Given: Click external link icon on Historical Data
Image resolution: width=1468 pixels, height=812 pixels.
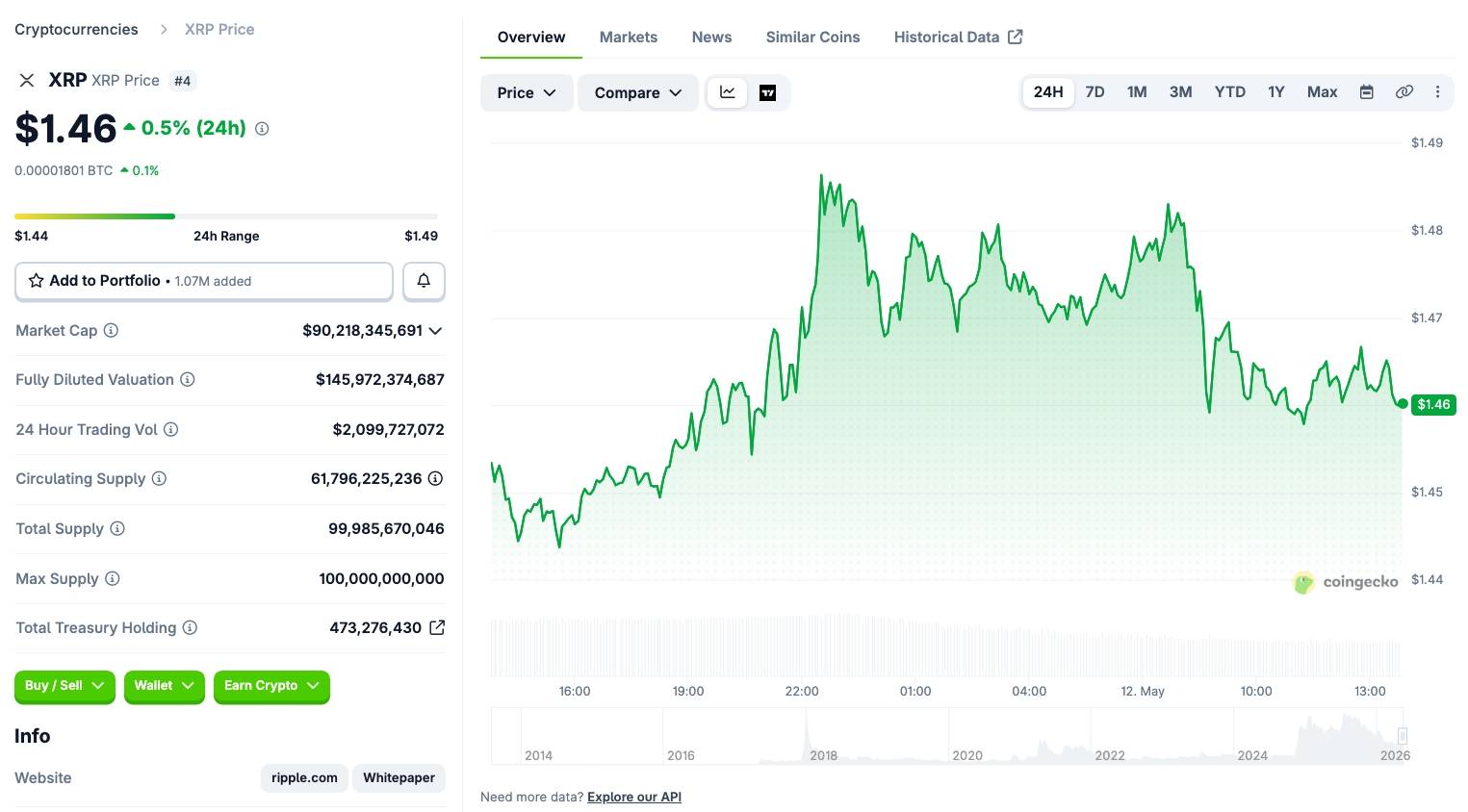Looking at the screenshot, I should coord(1016,37).
